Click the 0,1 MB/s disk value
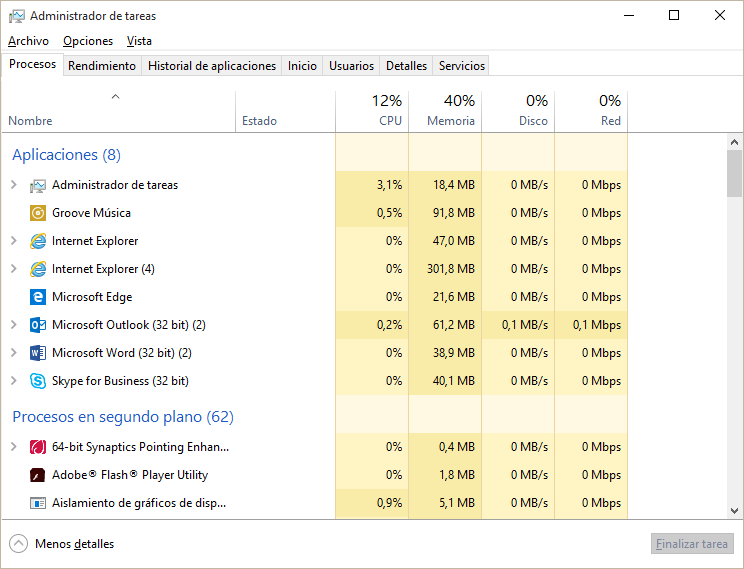Viewport: 744px width, 569px height. pos(525,325)
